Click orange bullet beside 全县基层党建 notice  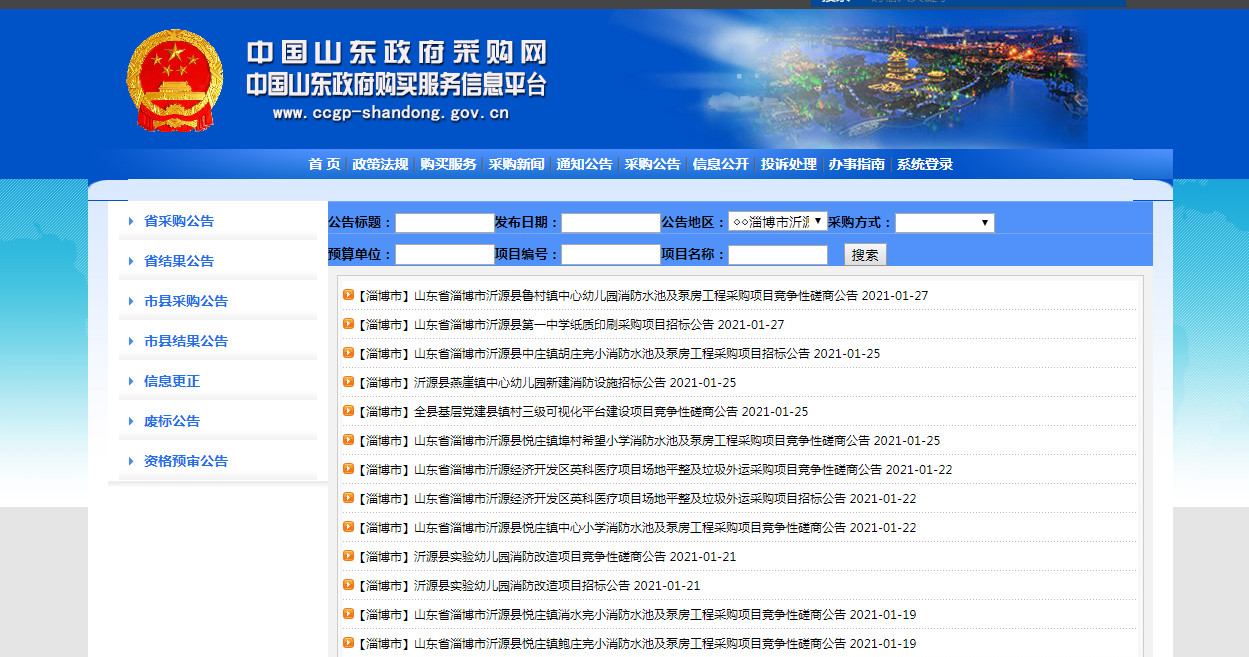pyautogui.click(x=348, y=411)
